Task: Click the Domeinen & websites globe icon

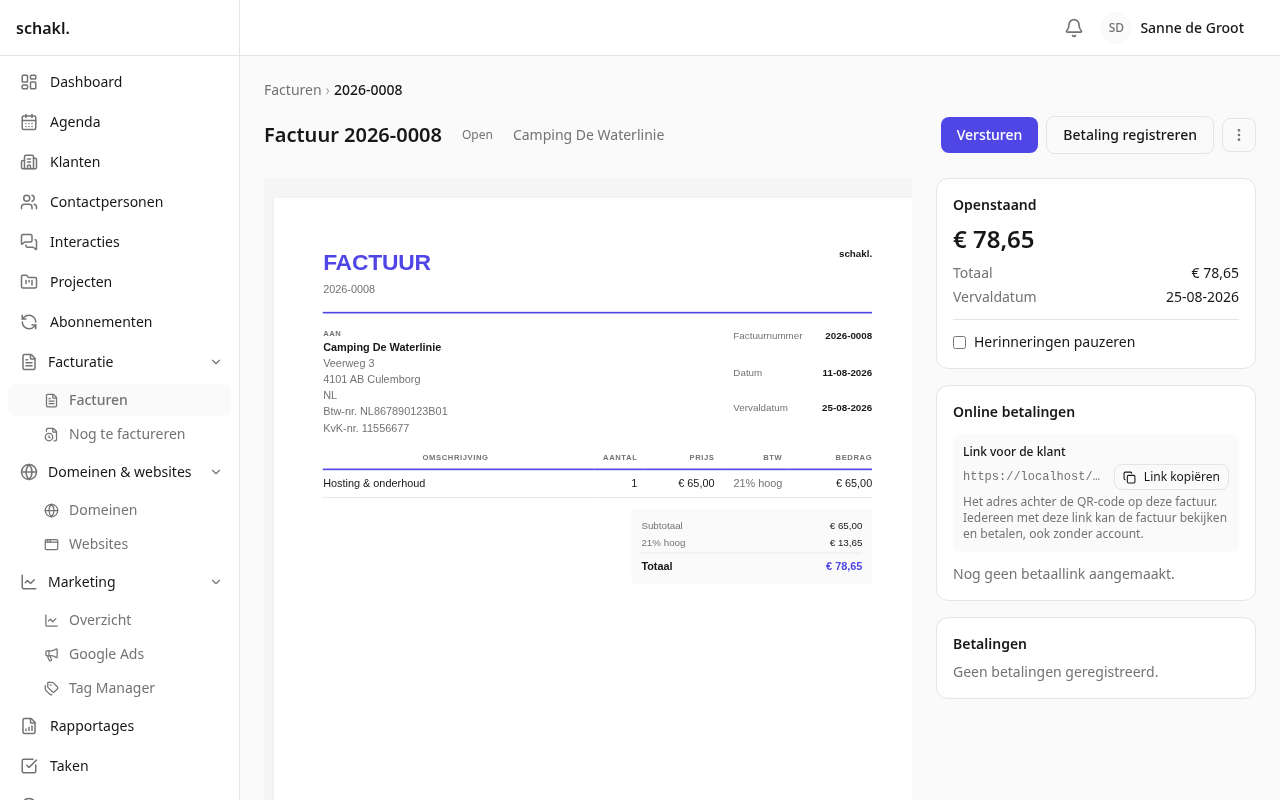Action: click(x=29, y=472)
